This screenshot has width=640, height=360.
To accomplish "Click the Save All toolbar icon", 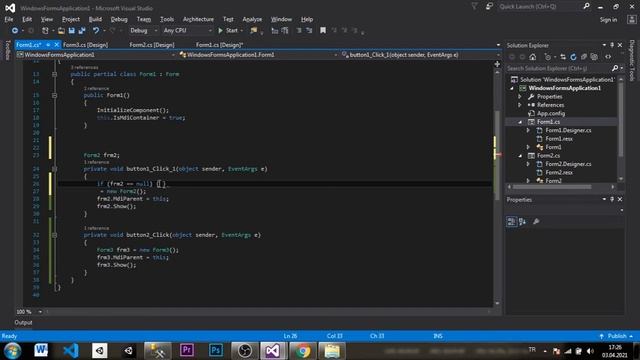I will click(82, 31).
